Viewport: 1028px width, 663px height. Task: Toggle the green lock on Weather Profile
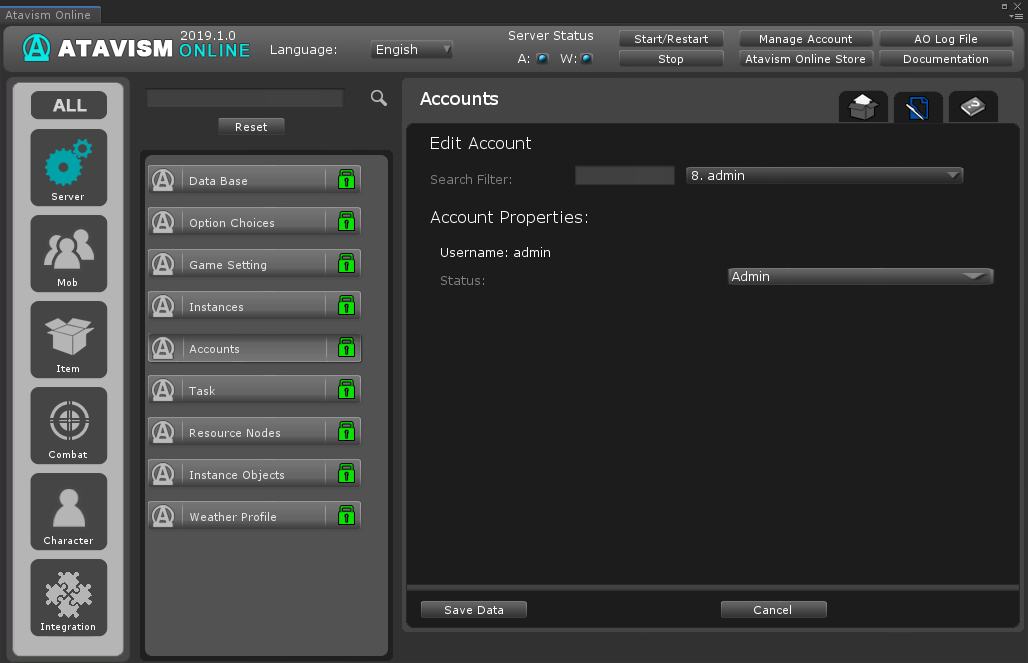click(x=346, y=516)
